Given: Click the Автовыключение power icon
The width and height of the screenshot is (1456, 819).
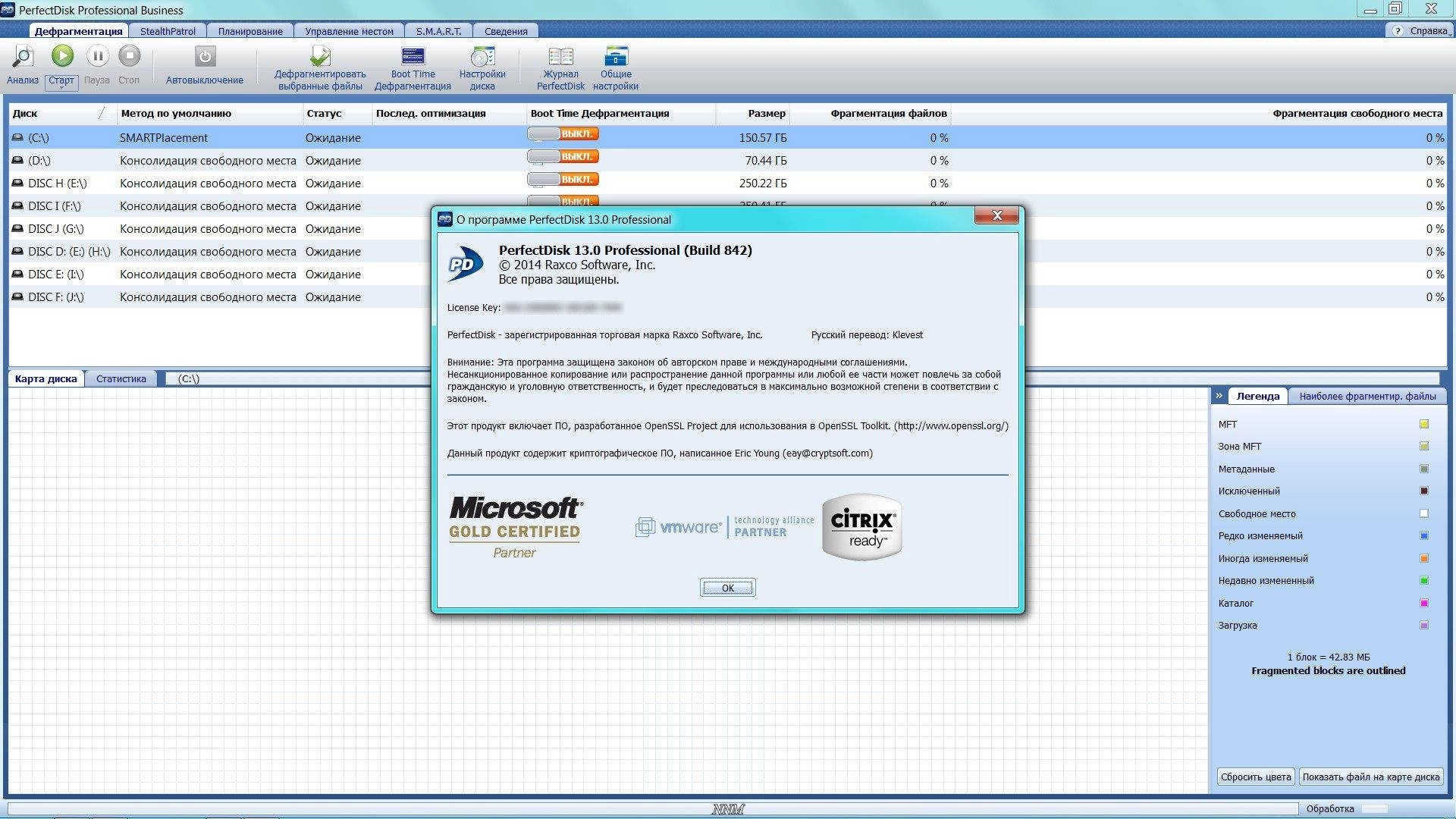Looking at the screenshot, I should coord(205,56).
